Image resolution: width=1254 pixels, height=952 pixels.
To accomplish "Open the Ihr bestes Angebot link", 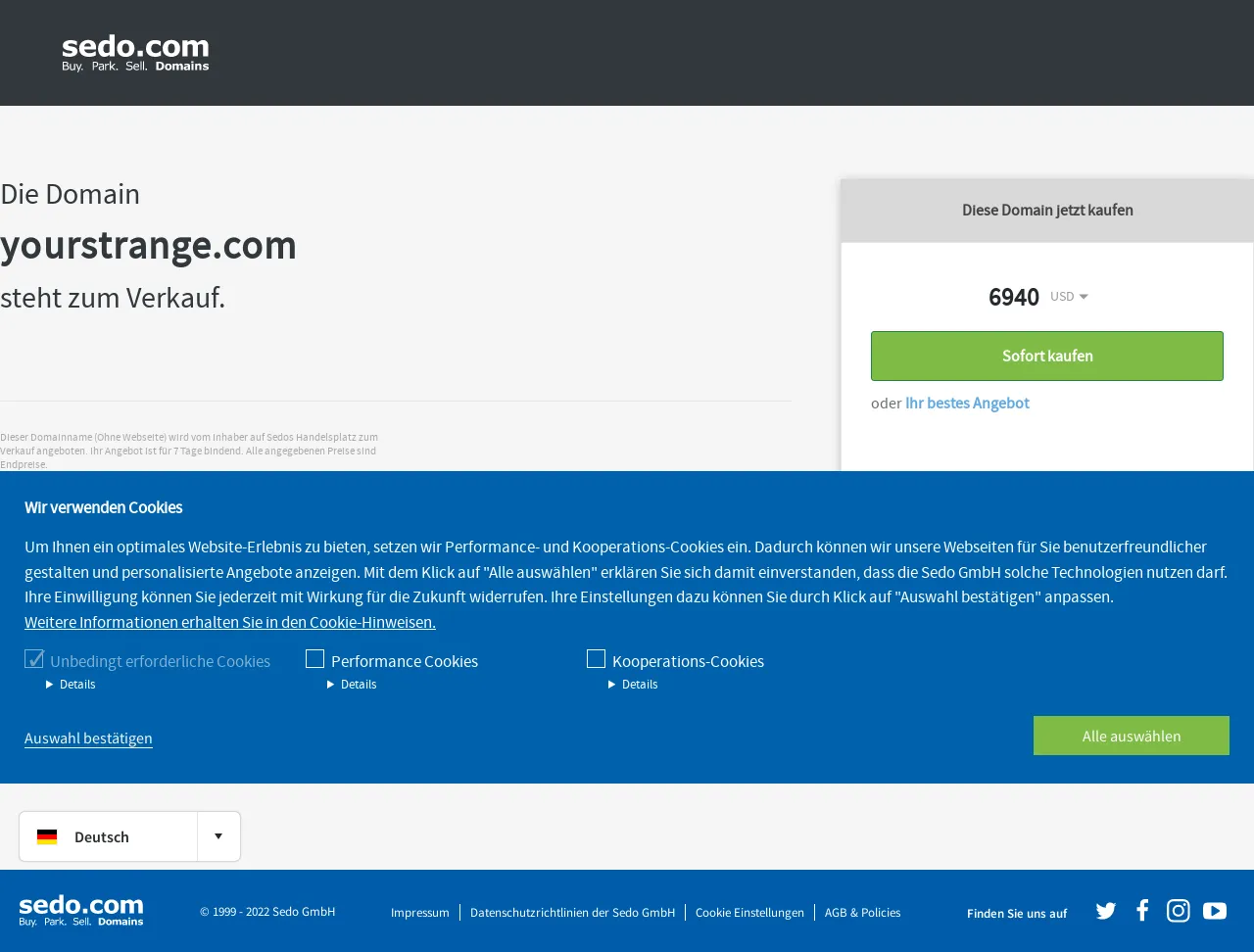I will pos(967,404).
